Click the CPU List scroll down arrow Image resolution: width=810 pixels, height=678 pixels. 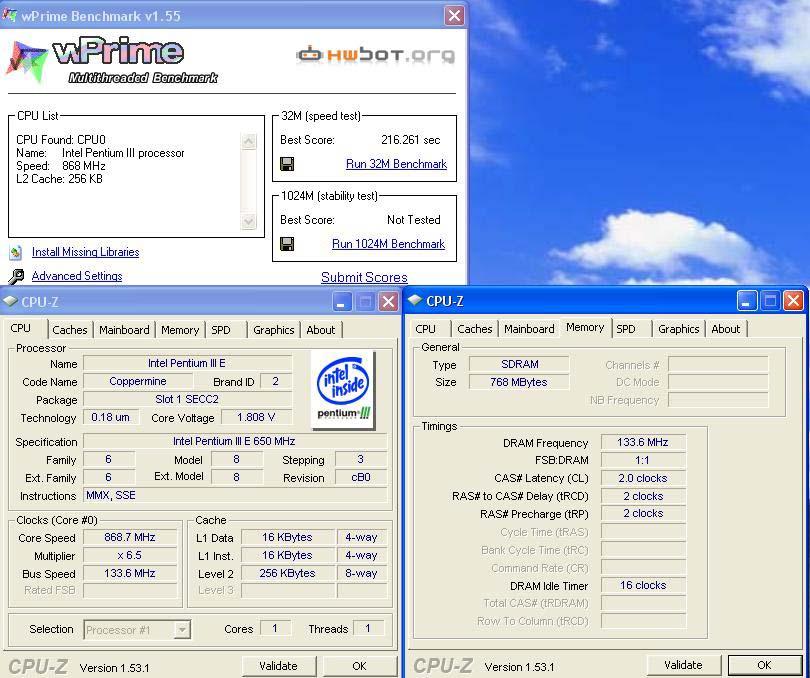point(248,222)
